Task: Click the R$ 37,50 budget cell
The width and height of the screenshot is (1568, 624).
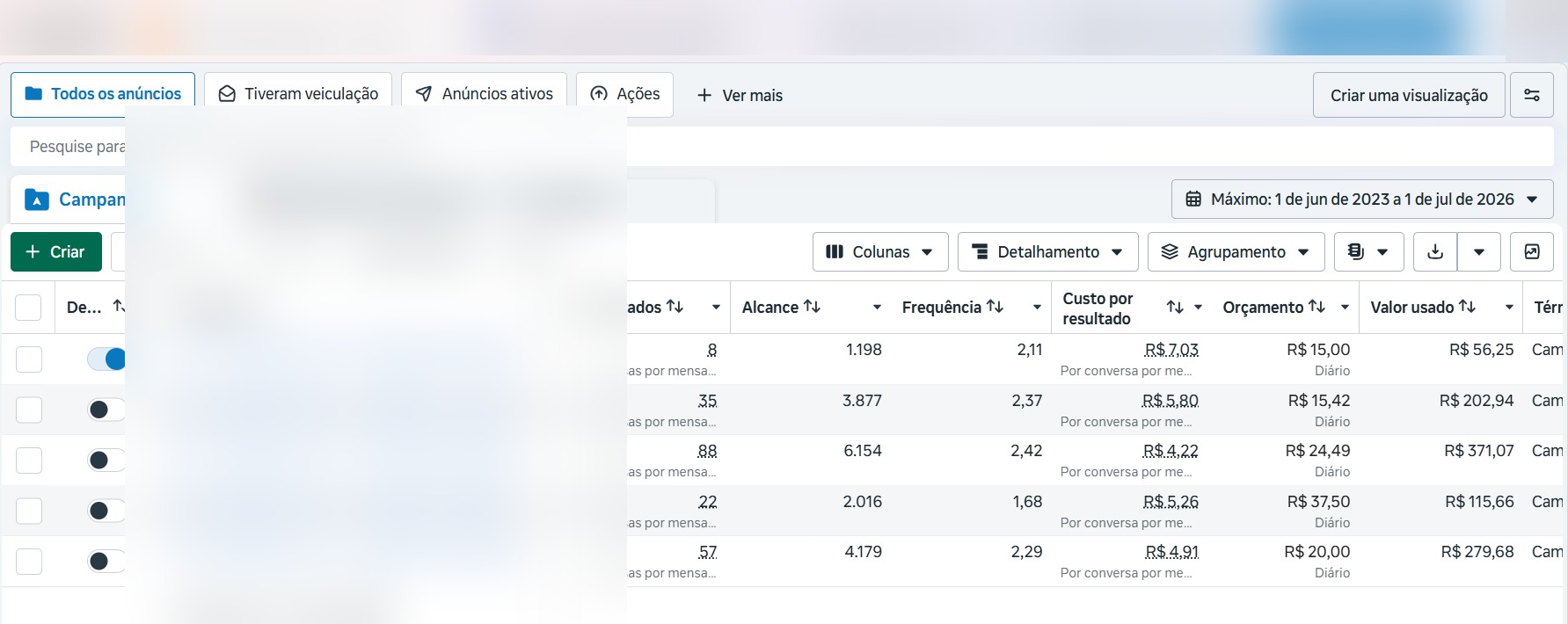Action: (x=1318, y=502)
